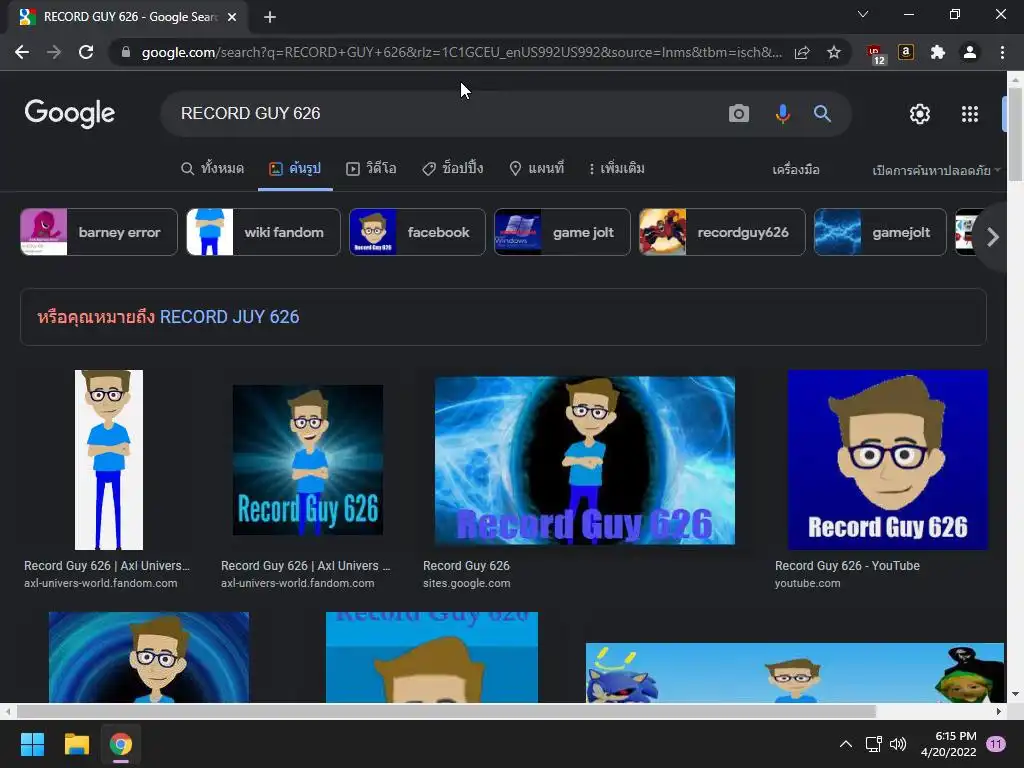Click the Chrome taskbar icon
The image size is (1024, 768).
tap(121, 744)
